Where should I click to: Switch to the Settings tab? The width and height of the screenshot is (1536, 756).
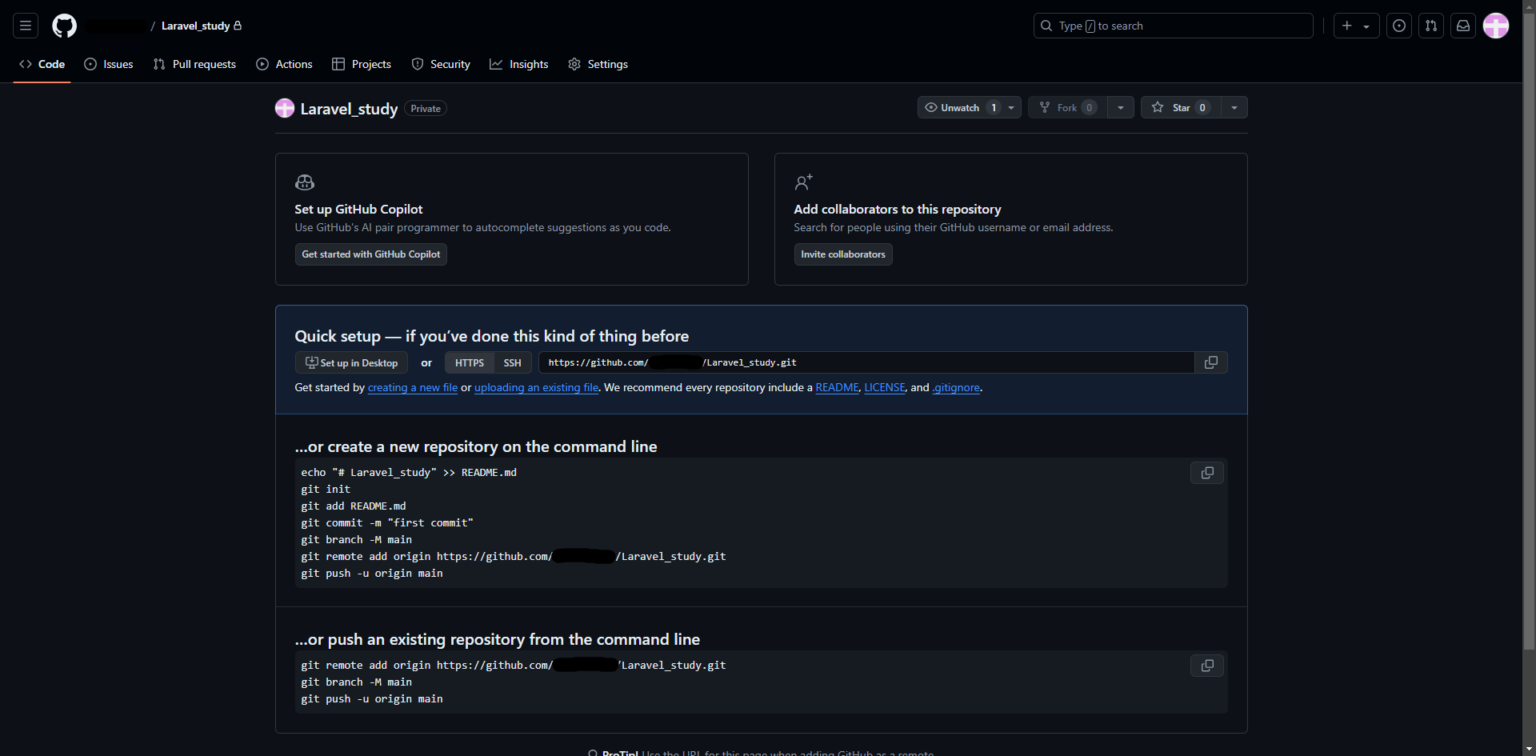click(606, 63)
